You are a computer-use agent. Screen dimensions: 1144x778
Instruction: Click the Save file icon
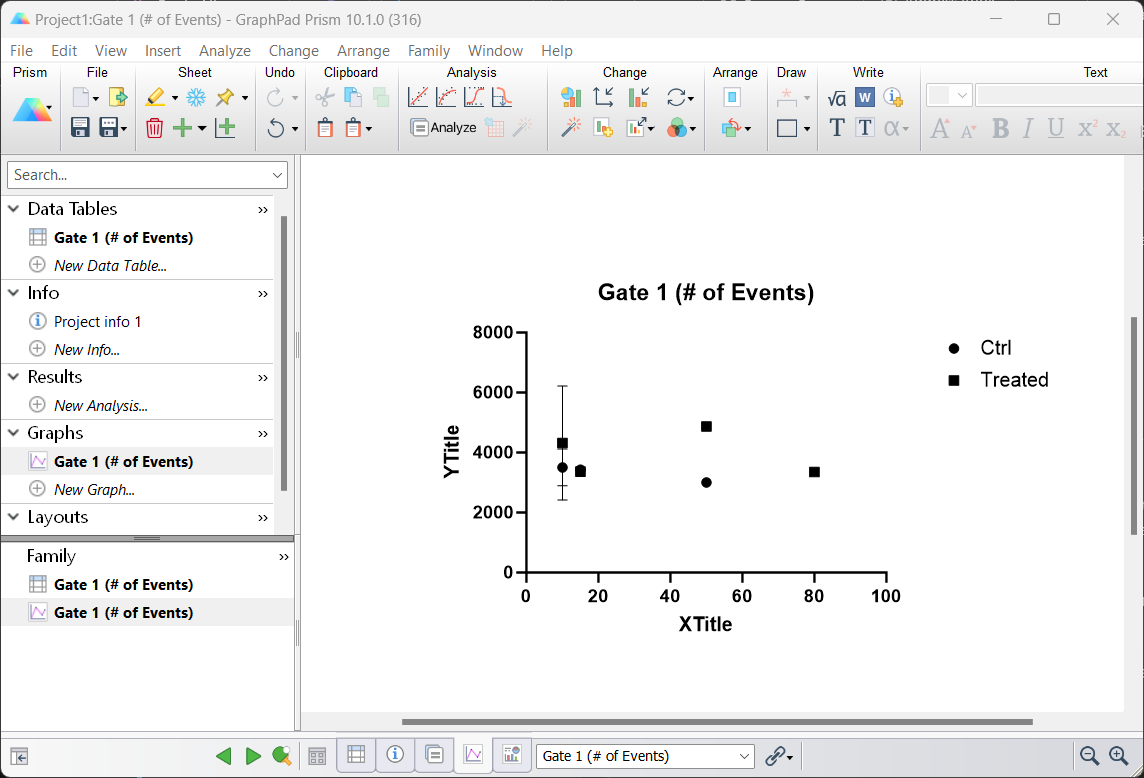coord(81,128)
